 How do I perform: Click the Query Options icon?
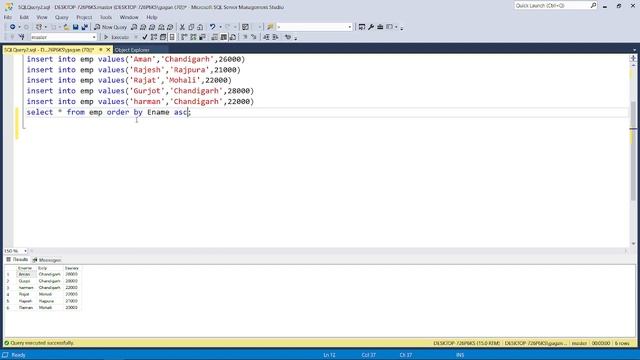coord(163,37)
